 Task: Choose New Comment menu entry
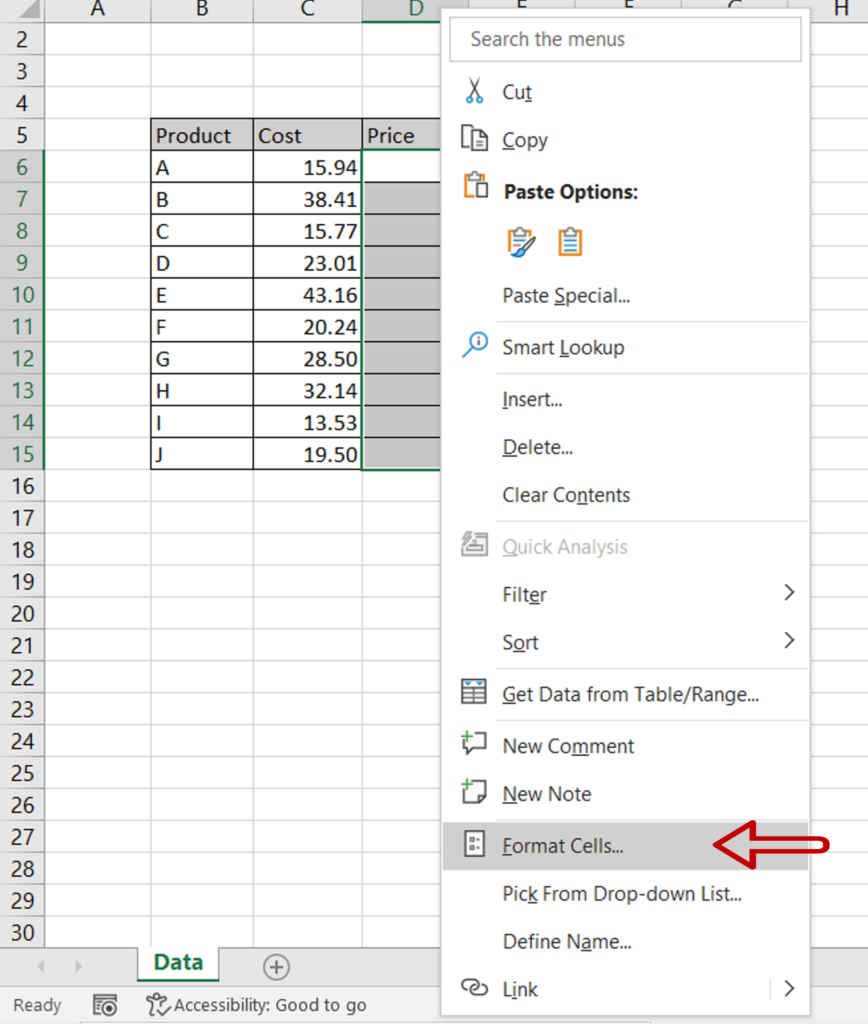pos(625,746)
